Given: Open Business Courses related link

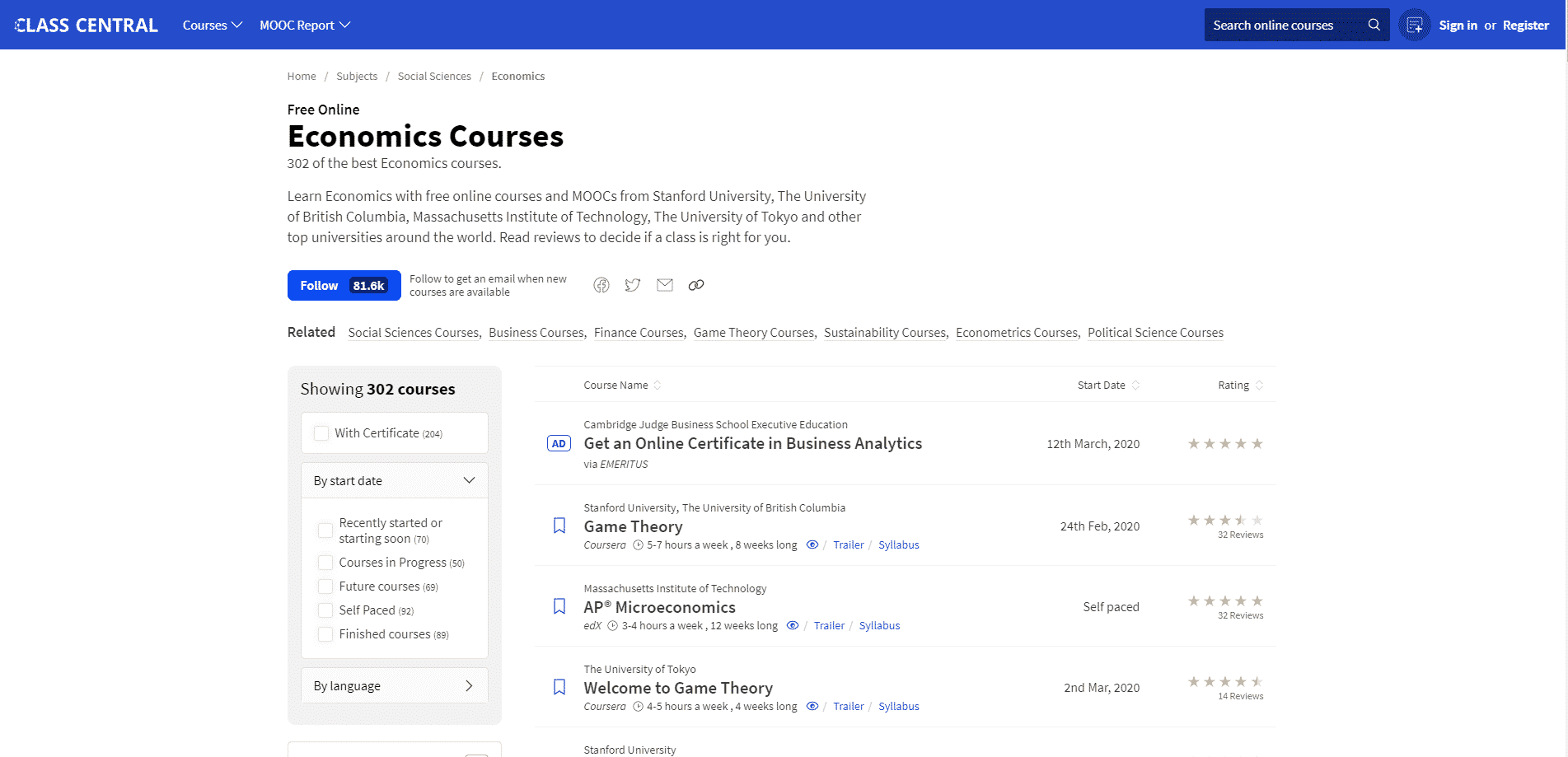Looking at the screenshot, I should click(x=536, y=333).
